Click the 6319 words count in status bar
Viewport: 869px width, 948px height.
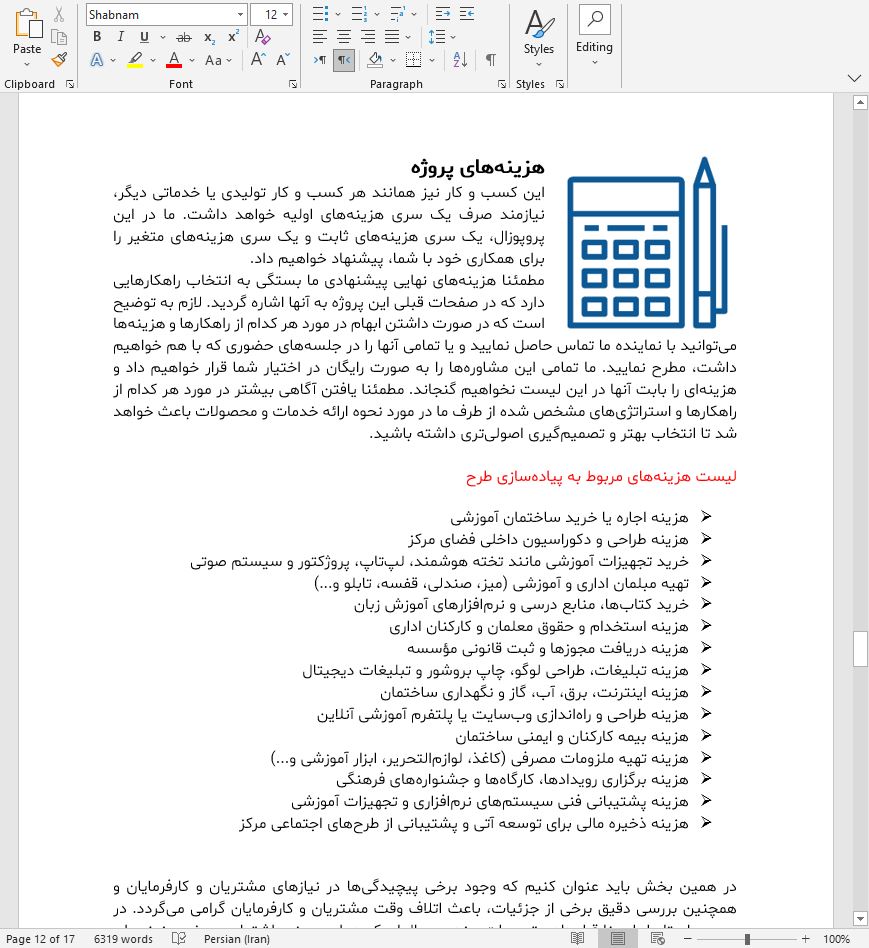click(x=123, y=939)
